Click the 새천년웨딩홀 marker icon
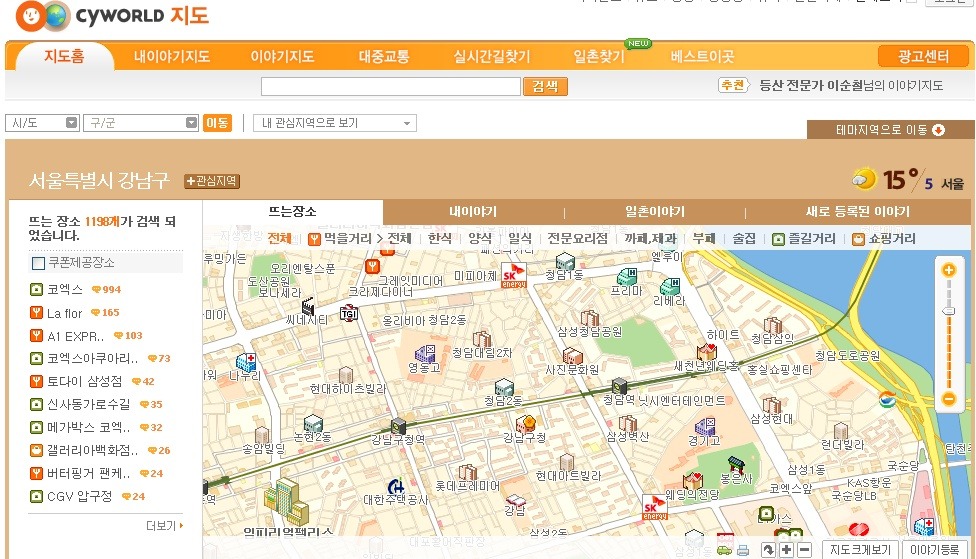The image size is (976, 559). pyautogui.click(x=706, y=352)
